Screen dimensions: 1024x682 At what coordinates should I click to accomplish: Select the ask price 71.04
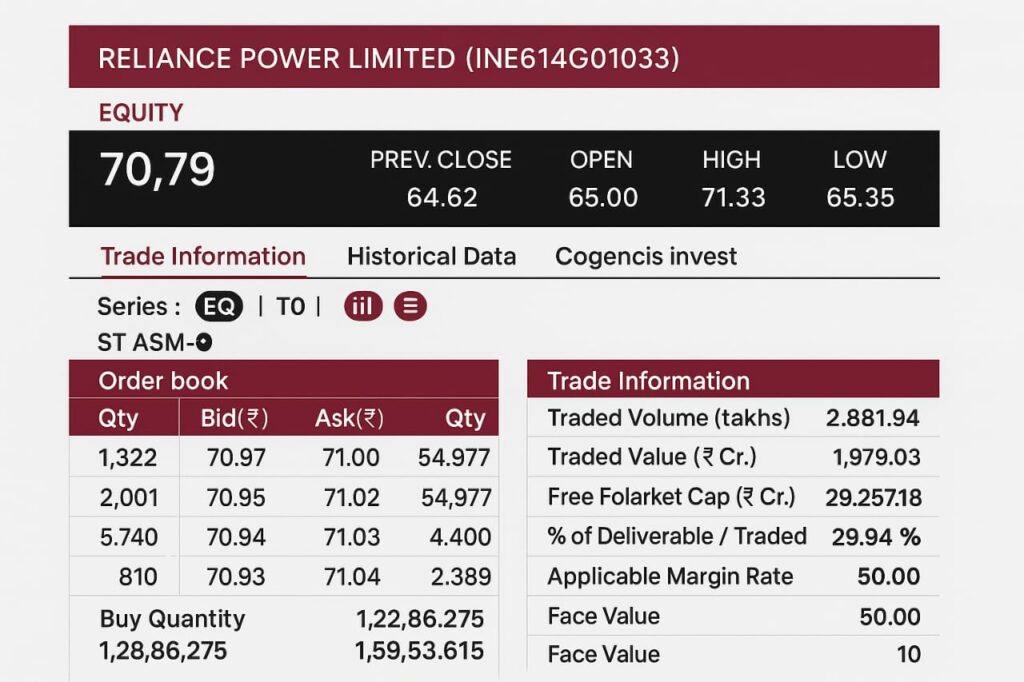click(351, 576)
